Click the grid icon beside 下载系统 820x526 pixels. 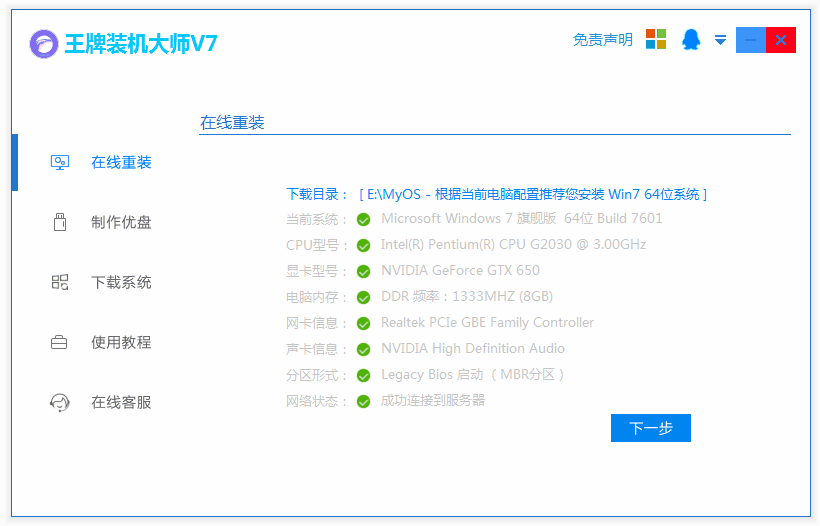click(60, 282)
